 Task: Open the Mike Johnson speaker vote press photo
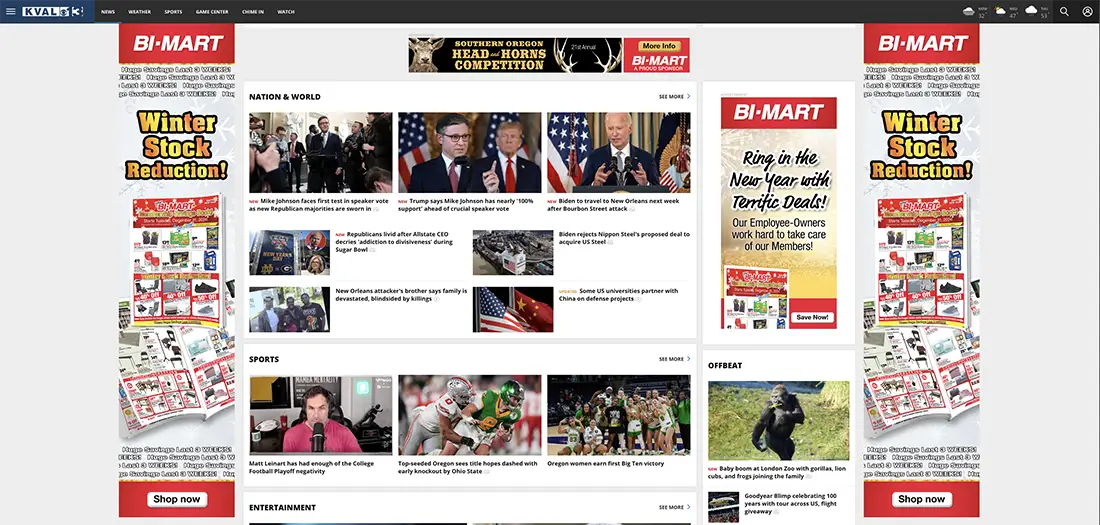click(x=321, y=152)
